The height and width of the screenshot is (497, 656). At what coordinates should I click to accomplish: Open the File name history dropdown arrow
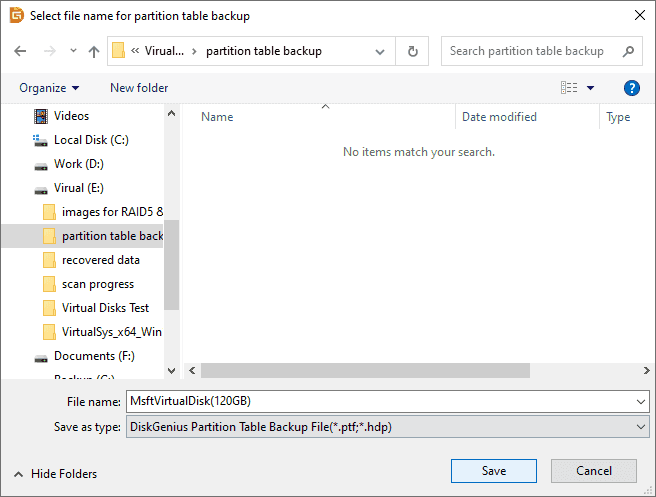[641, 401]
